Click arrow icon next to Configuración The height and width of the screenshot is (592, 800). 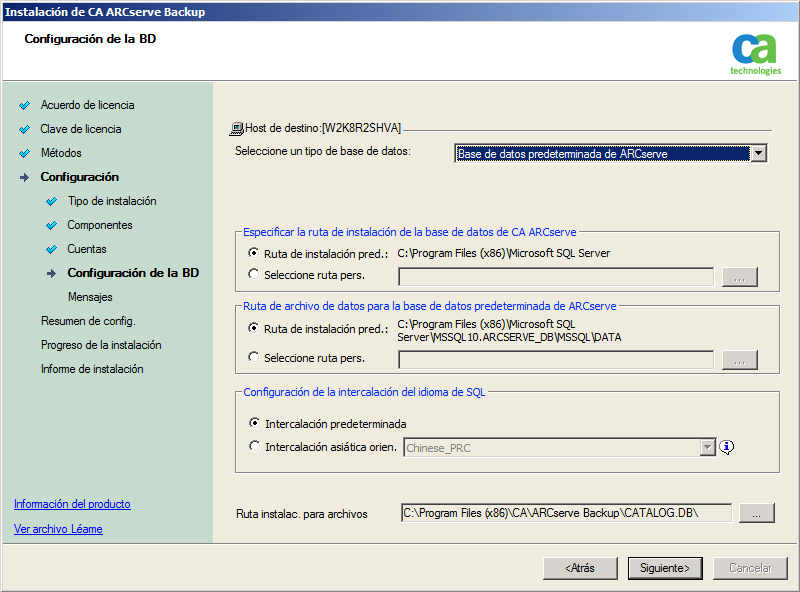(x=24, y=178)
